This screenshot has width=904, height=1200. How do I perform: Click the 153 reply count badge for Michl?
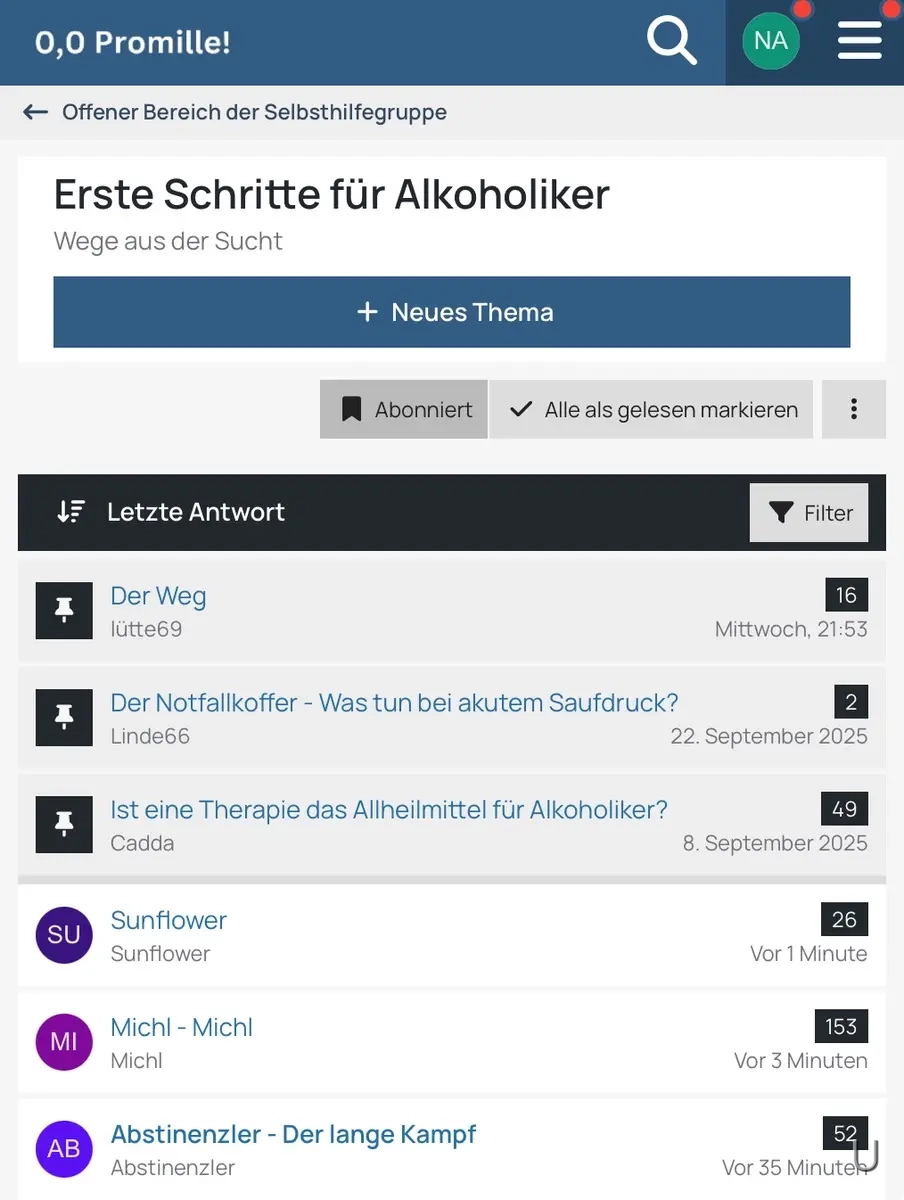point(841,1026)
